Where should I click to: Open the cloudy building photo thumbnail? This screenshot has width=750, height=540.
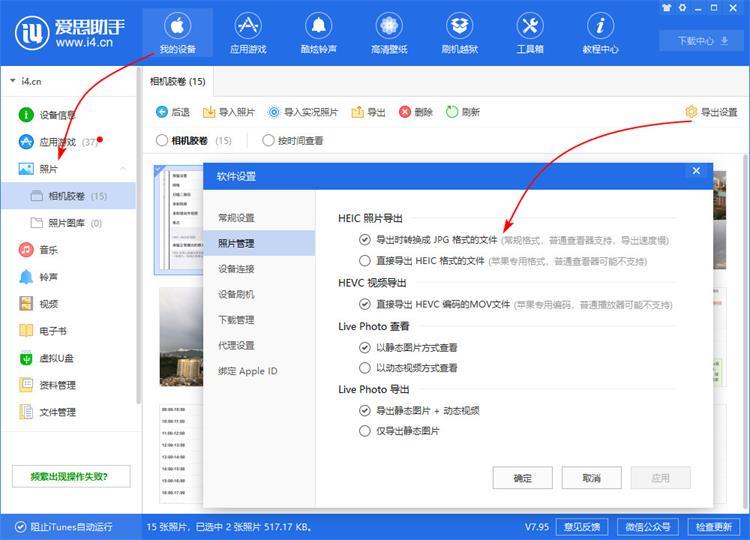coord(181,337)
